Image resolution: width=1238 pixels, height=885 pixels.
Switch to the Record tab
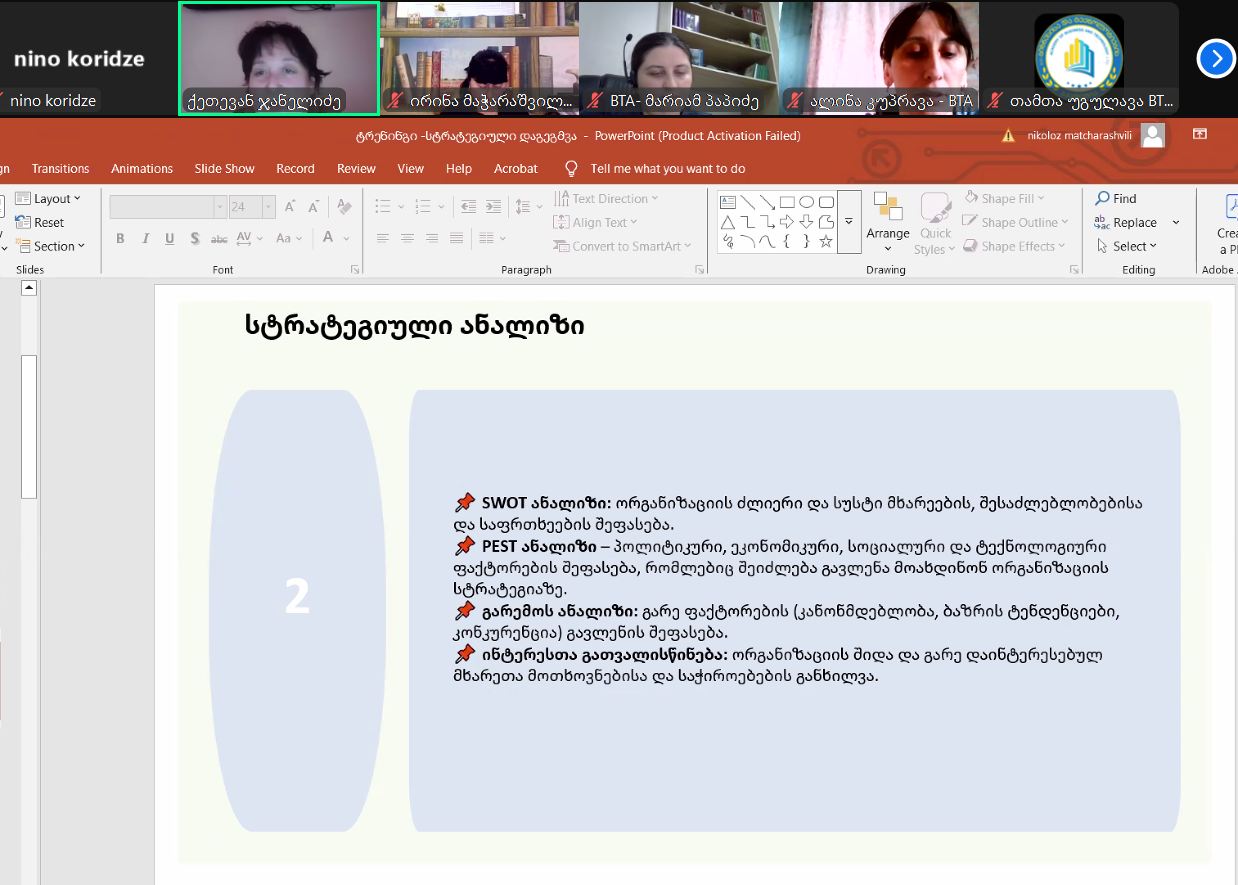(295, 169)
